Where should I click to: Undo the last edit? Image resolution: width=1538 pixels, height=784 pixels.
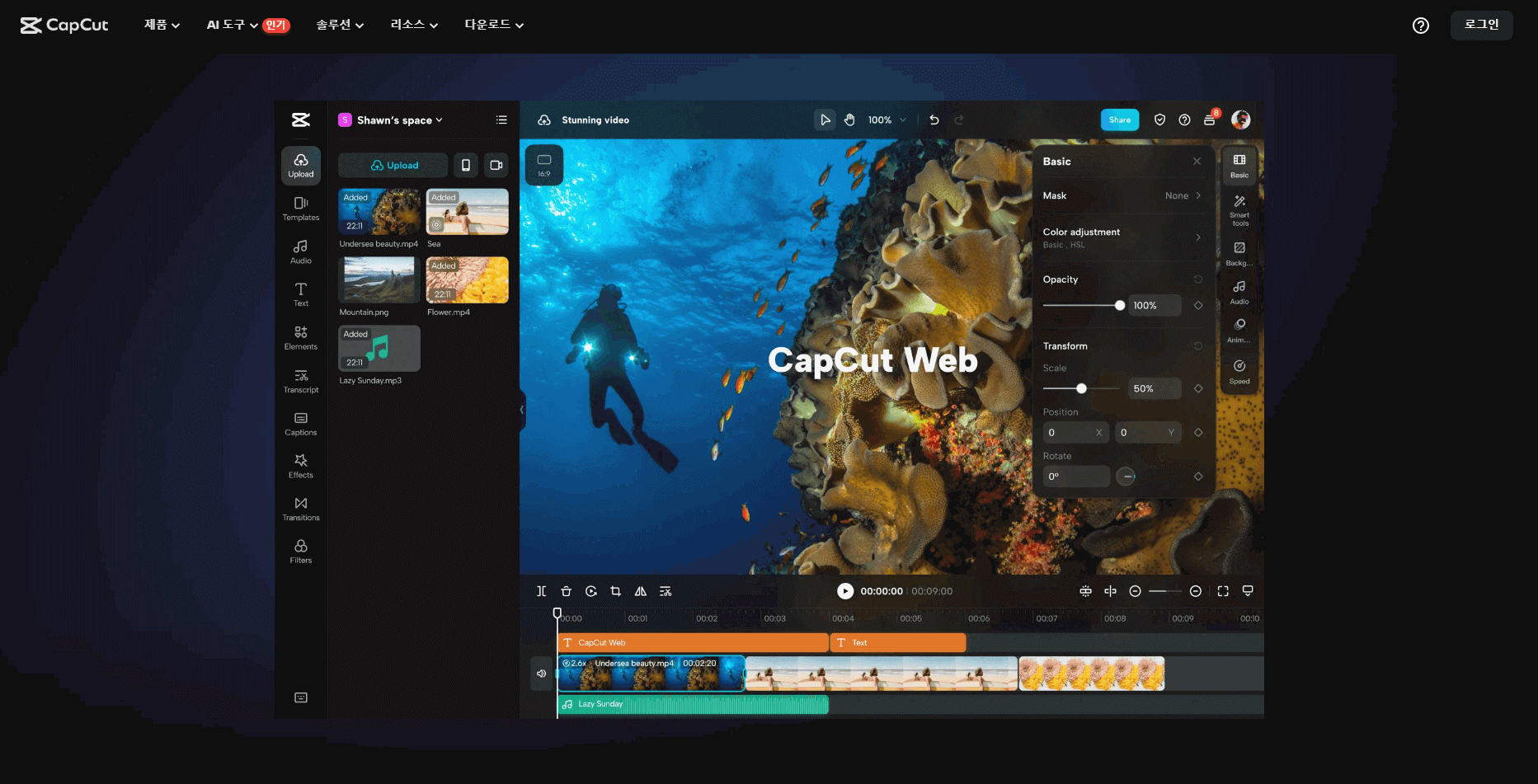pos(934,120)
